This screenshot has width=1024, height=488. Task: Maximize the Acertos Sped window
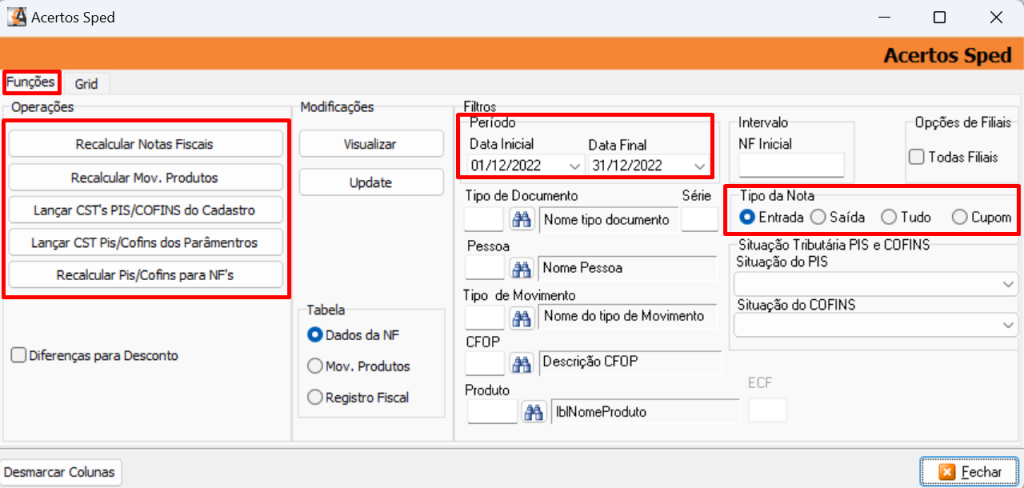[x=939, y=18]
